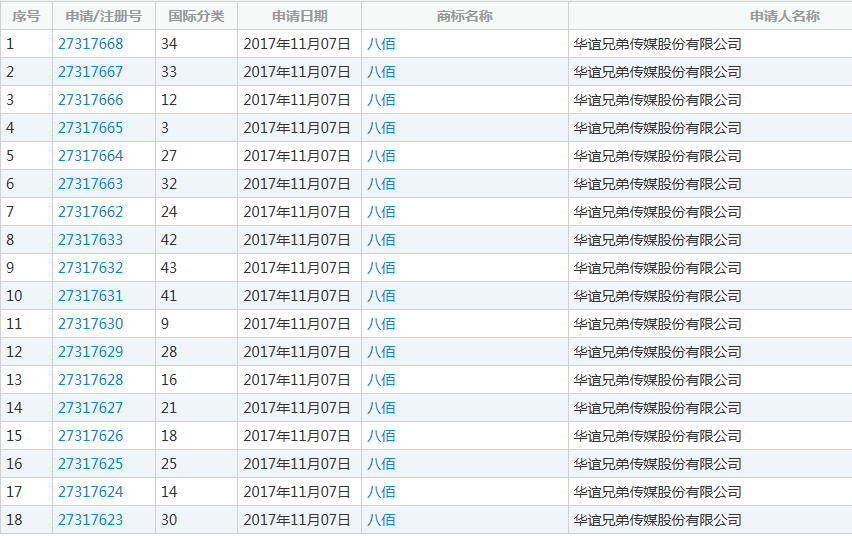Viewport: 852px width, 536px height.
Task: Select international class 32 cell
Action: point(196,184)
